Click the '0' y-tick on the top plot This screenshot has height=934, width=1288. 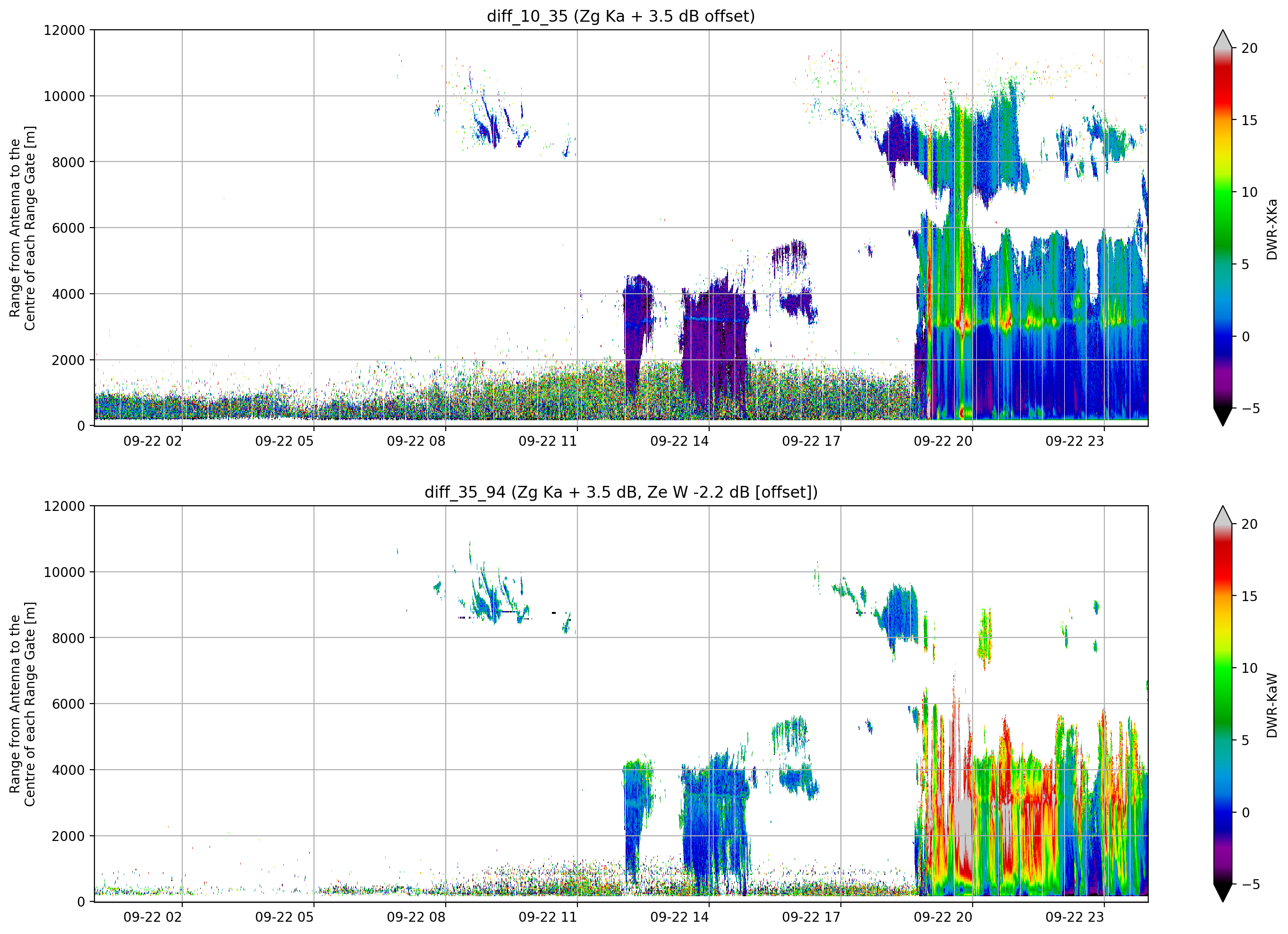(81, 426)
